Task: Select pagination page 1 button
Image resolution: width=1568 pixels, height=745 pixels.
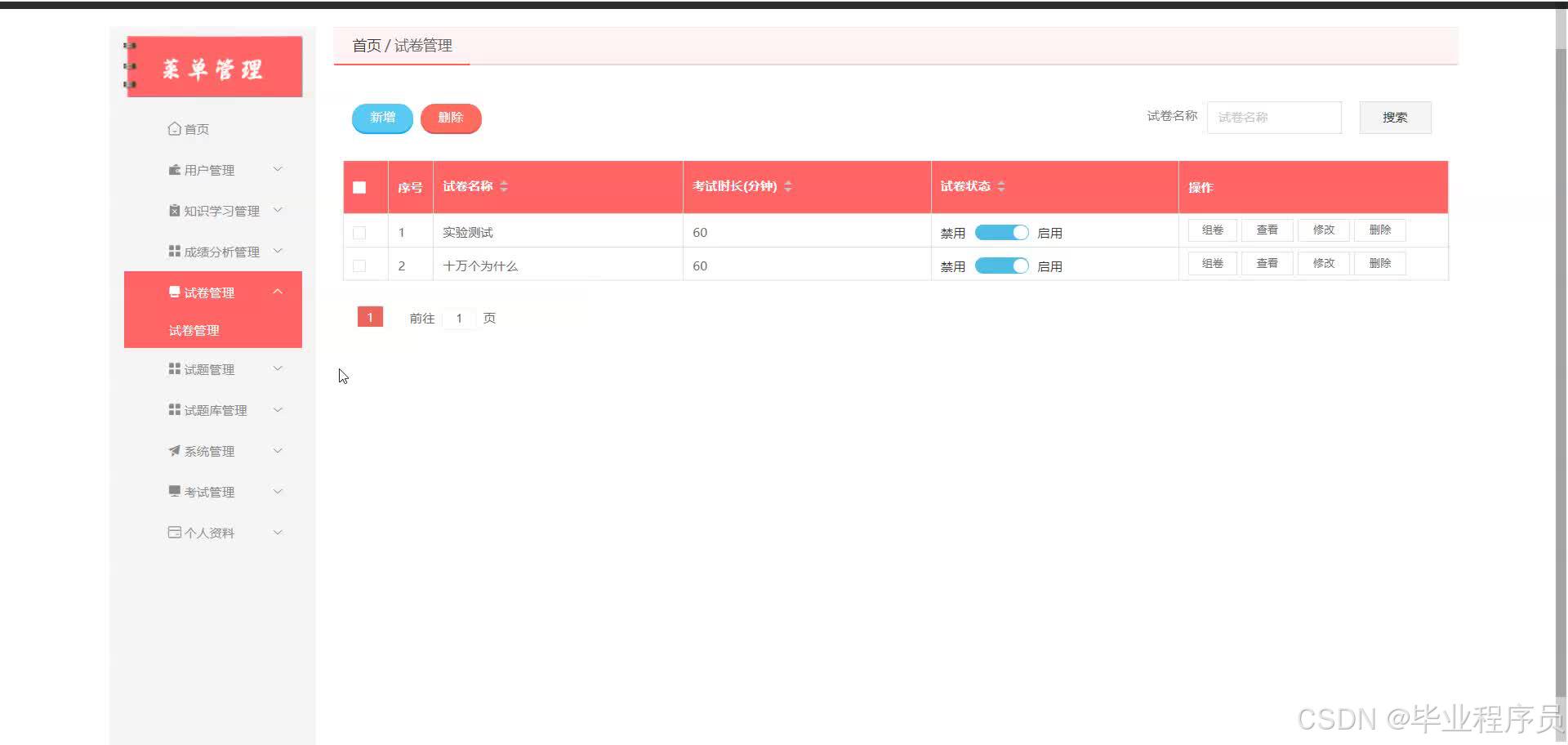Action: [x=370, y=317]
